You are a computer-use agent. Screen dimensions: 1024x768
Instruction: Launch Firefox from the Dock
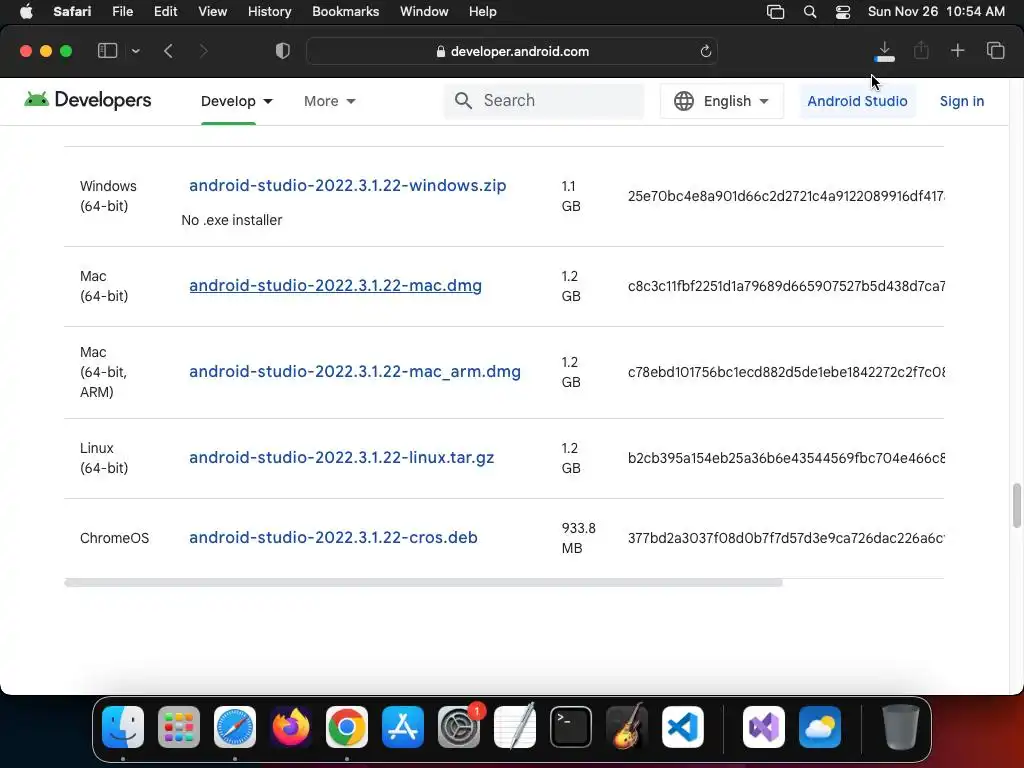pyautogui.click(x=291, y=727)
